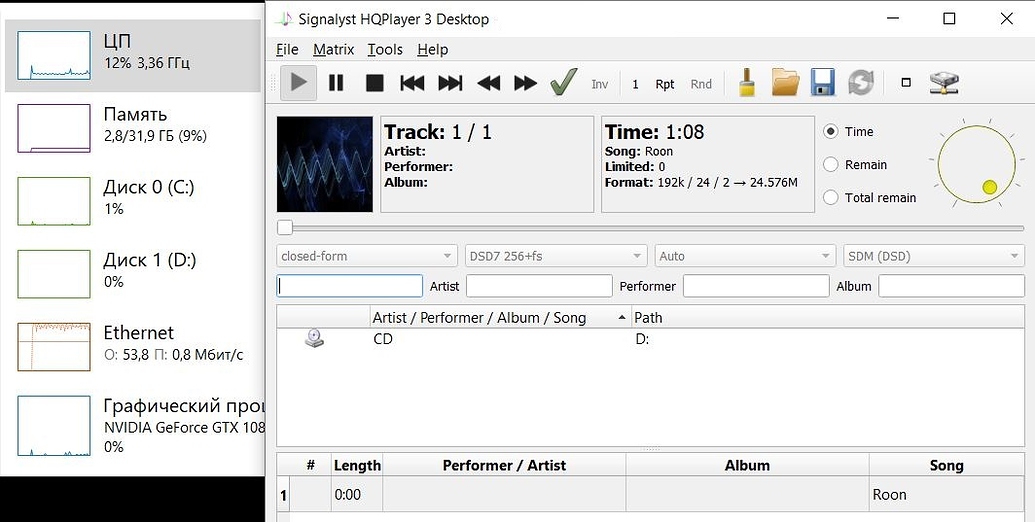Image resolution: width=1035 pixels, height=522 pixels.
Task: Toggle the Rnd random playback button
Action: [x=701, y=84]
